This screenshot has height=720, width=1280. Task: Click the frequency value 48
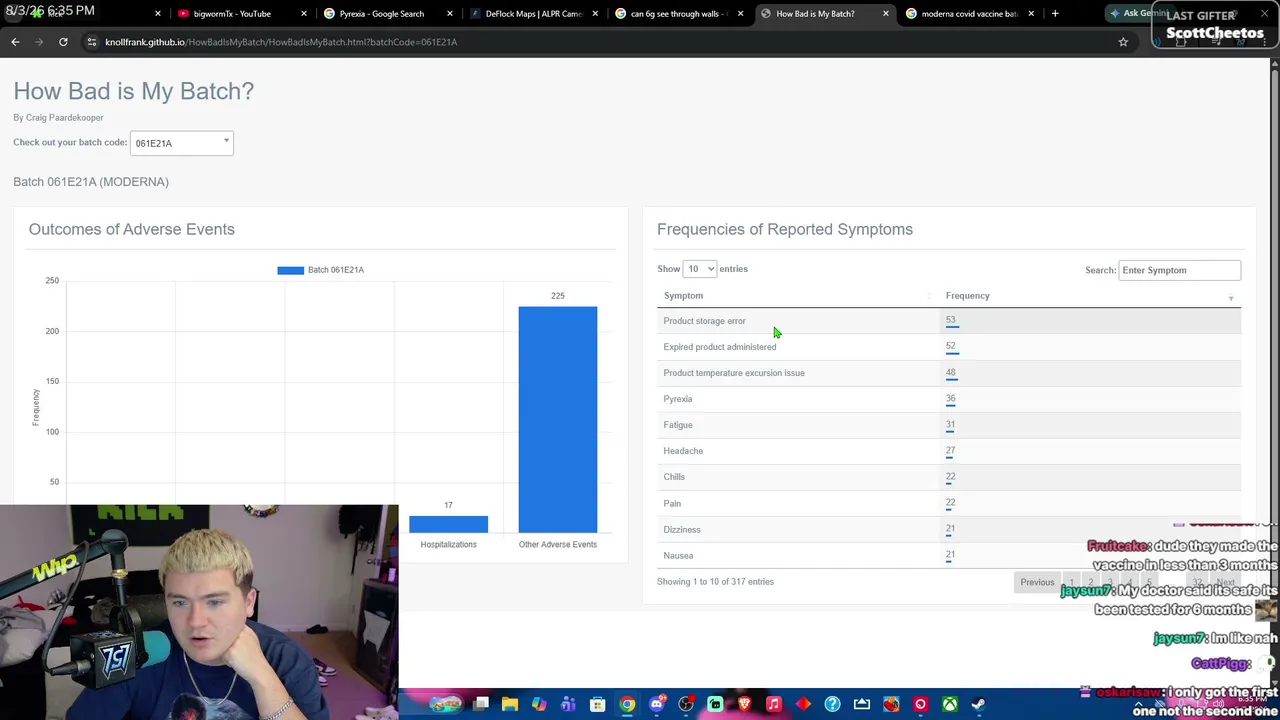[x=951, y=372]
